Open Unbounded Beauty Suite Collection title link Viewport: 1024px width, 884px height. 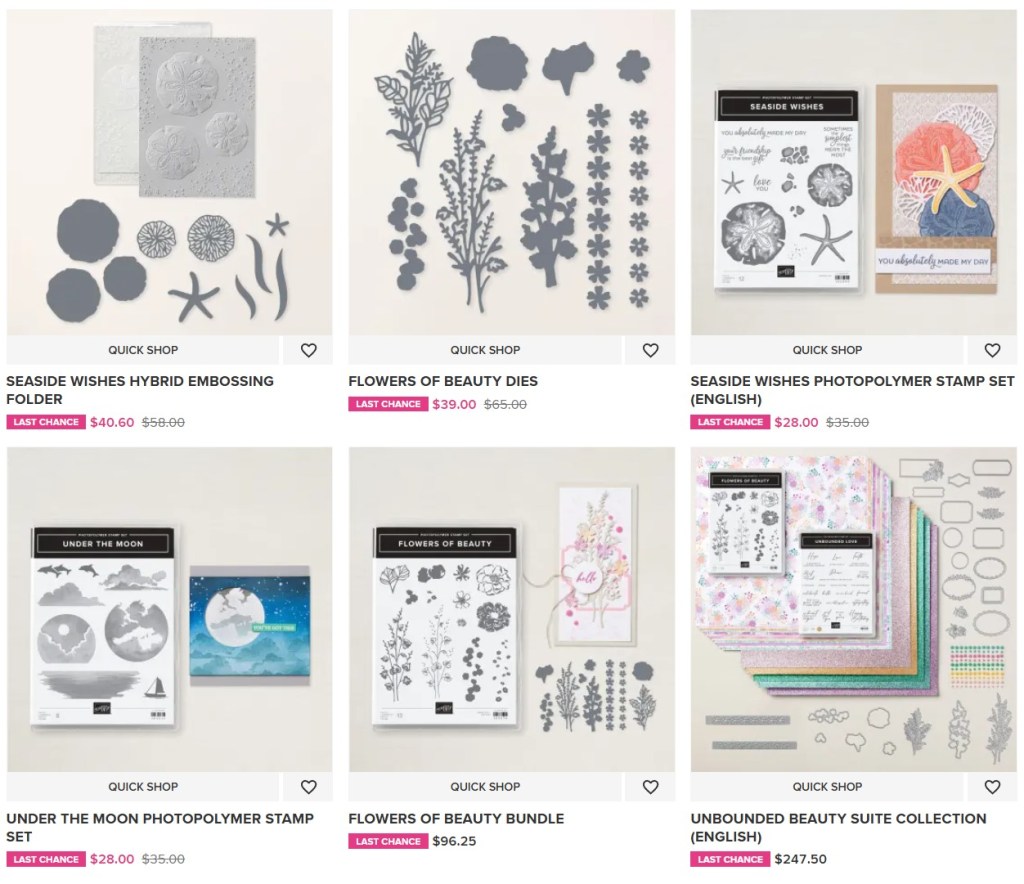839,827
